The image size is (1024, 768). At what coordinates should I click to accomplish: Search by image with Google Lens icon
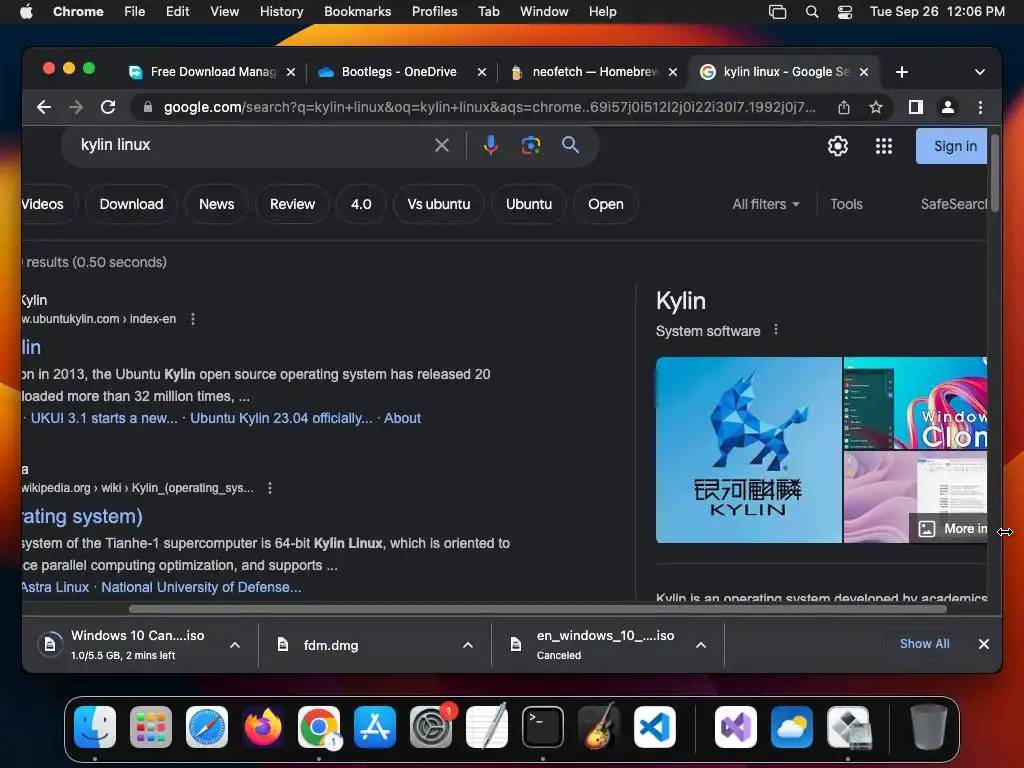(x=530, y=145)
